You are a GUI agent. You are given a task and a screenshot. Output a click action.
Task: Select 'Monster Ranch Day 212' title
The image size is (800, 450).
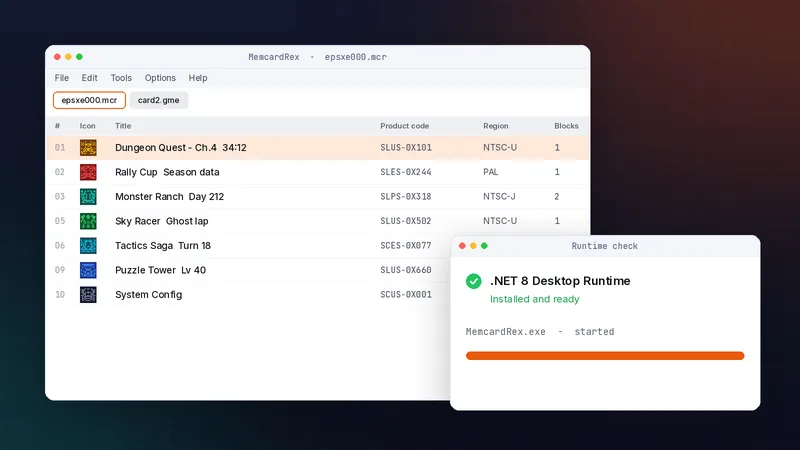169,197
